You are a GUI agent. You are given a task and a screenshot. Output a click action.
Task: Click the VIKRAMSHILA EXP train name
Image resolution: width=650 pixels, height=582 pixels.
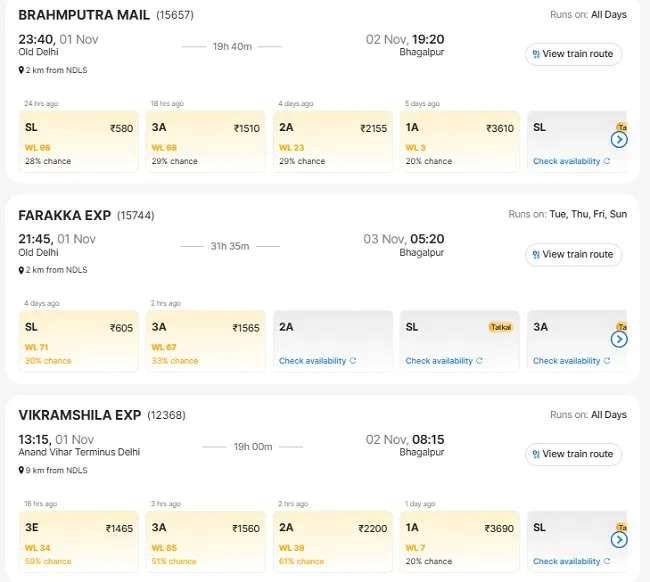pos(80,415)
